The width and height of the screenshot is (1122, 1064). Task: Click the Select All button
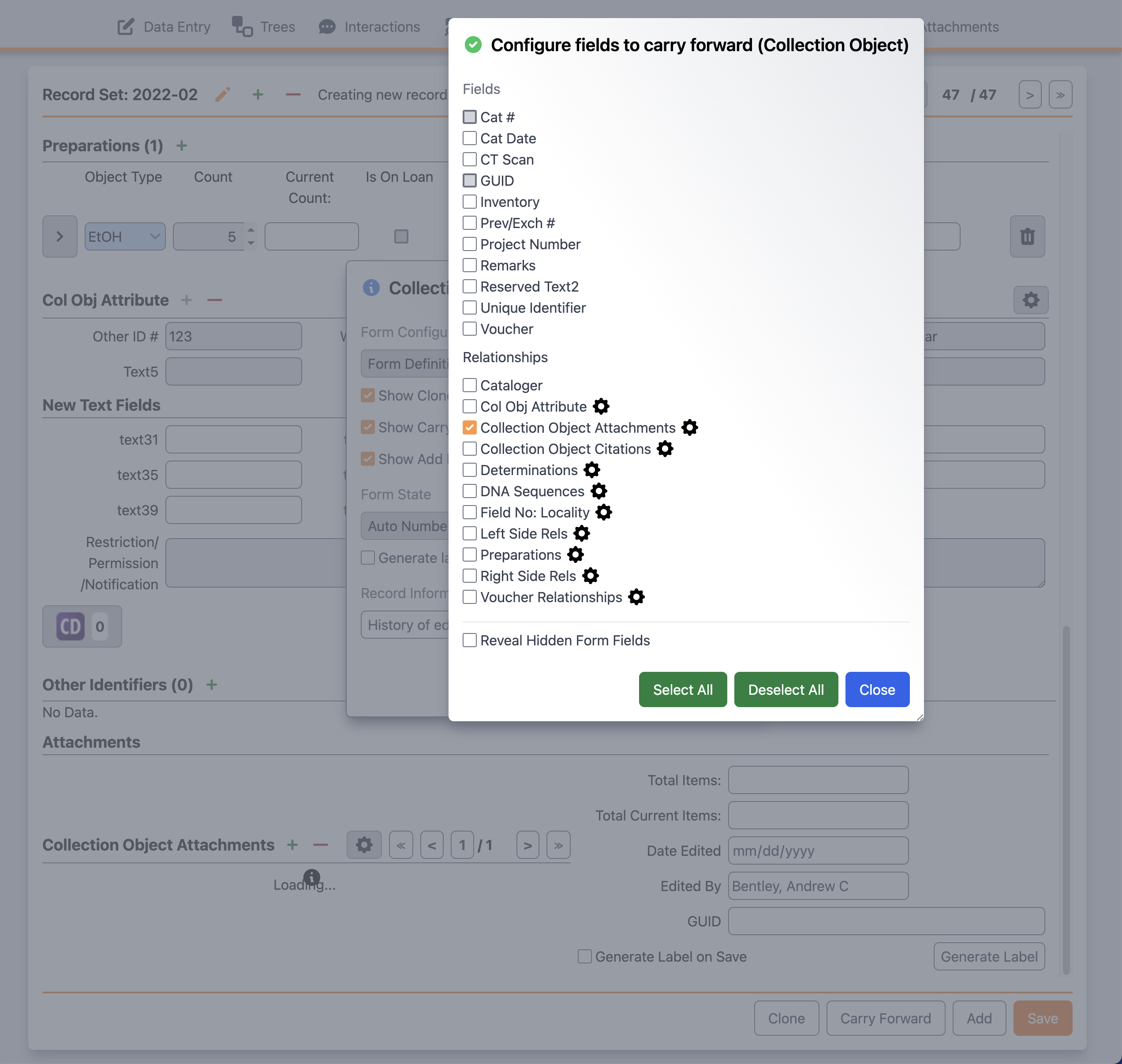pos(683,689)
